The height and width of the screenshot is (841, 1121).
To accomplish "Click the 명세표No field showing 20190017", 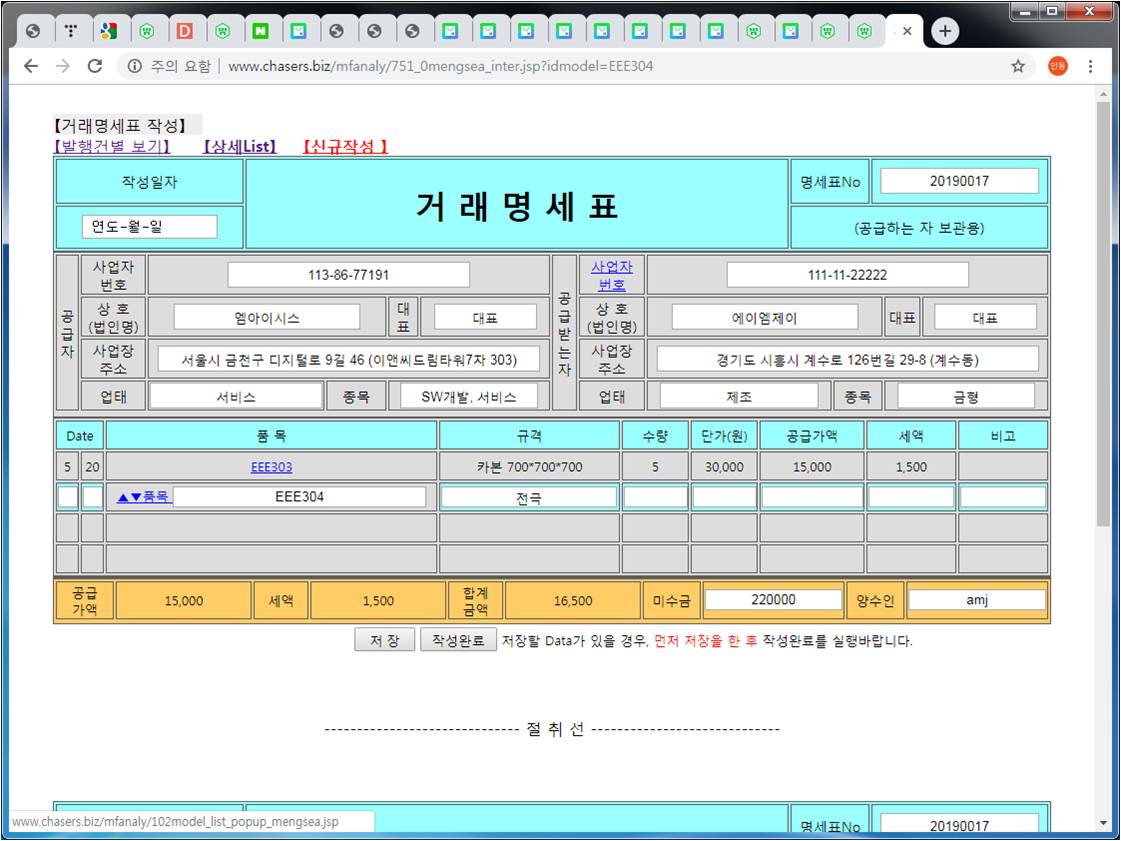I will (x=959, y=181).
